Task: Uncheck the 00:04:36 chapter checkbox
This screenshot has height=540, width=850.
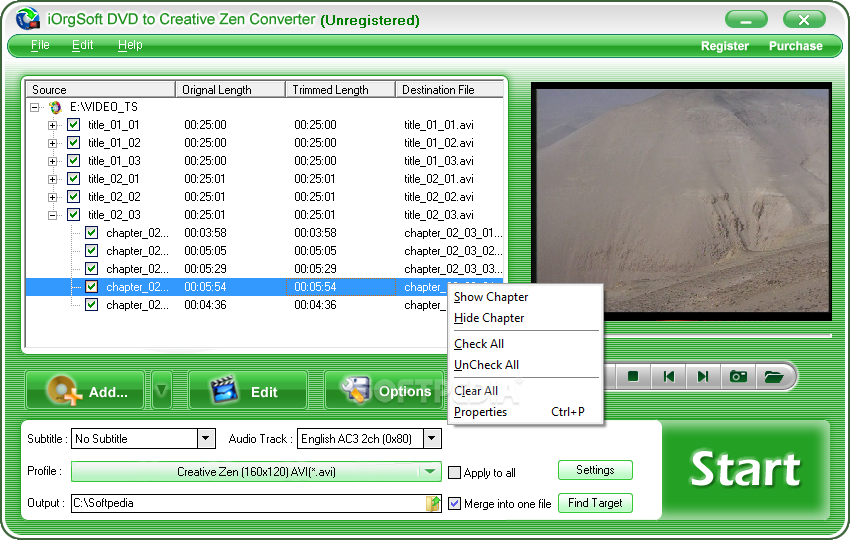Action: pyautogui.click(x=92, y=305)
